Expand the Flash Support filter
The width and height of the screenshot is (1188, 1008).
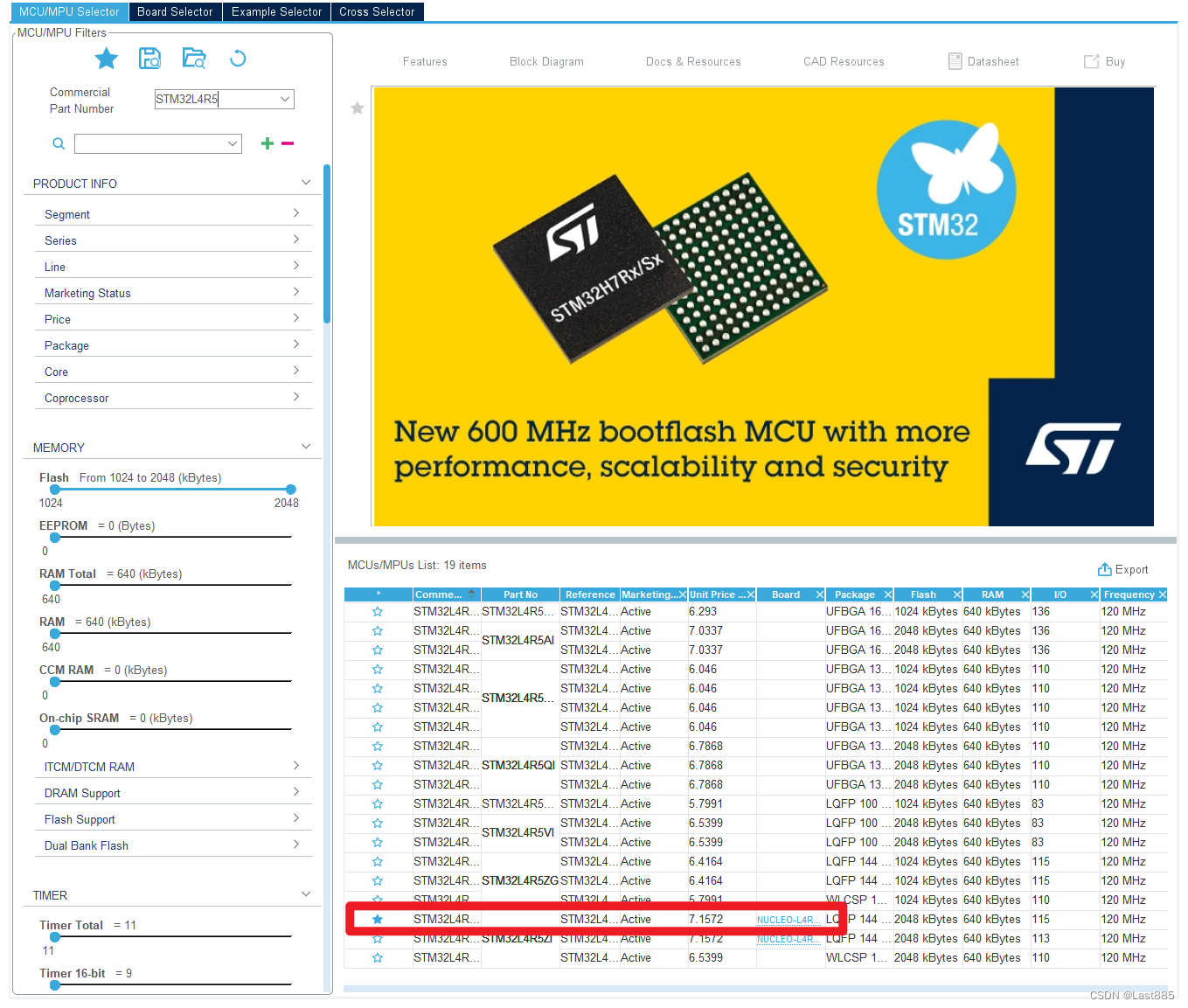tap(295, 818)
